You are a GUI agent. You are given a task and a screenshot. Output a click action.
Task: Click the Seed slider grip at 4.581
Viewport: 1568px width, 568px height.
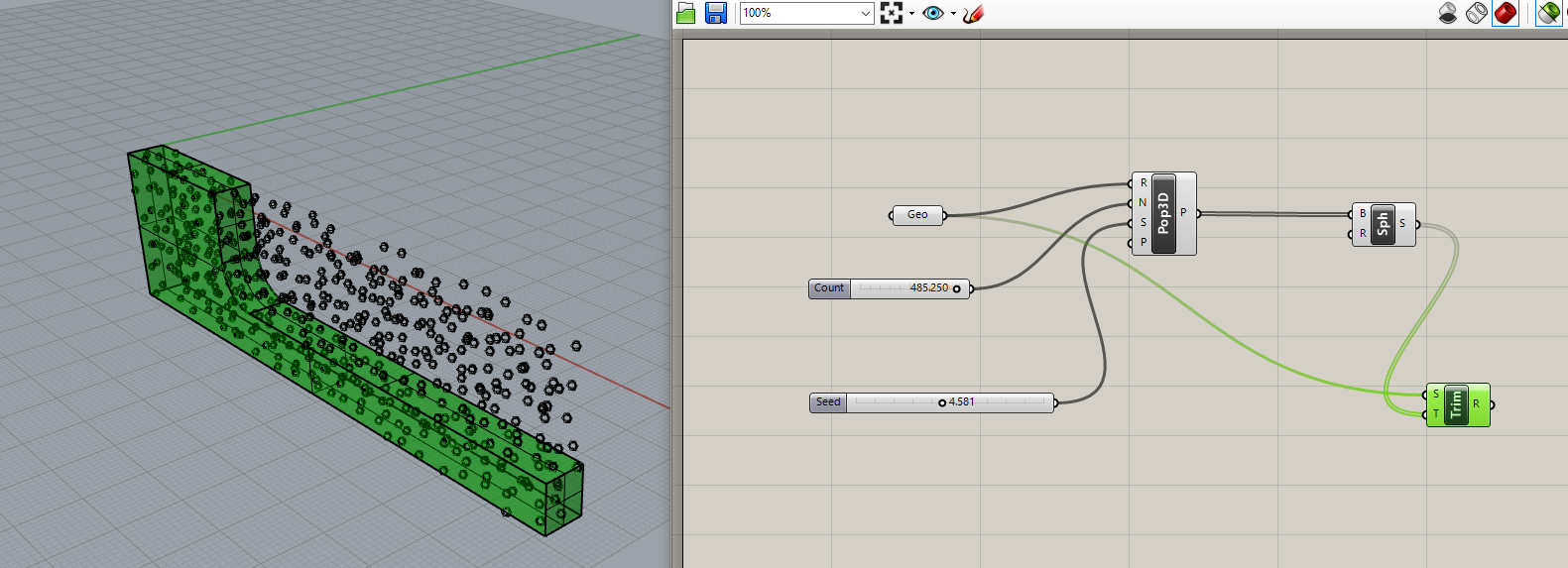point(942,402)
